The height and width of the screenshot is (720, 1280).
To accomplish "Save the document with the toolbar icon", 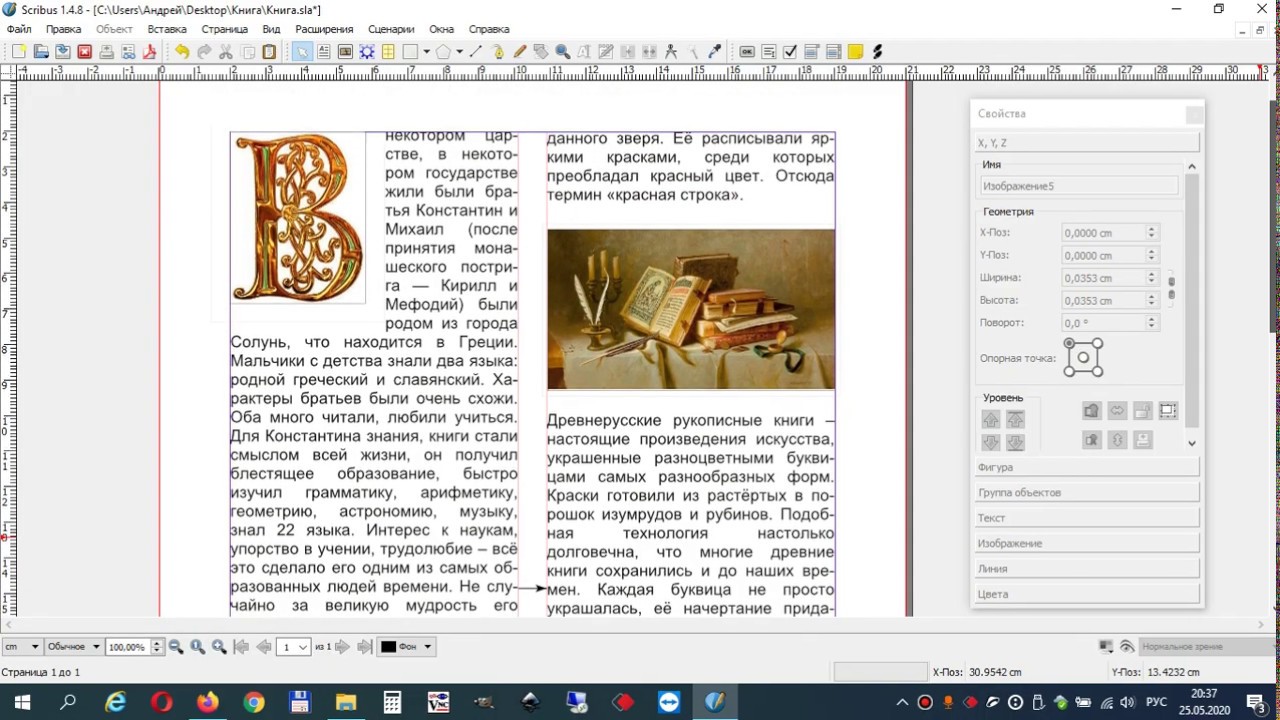I will tap(63, 52).
